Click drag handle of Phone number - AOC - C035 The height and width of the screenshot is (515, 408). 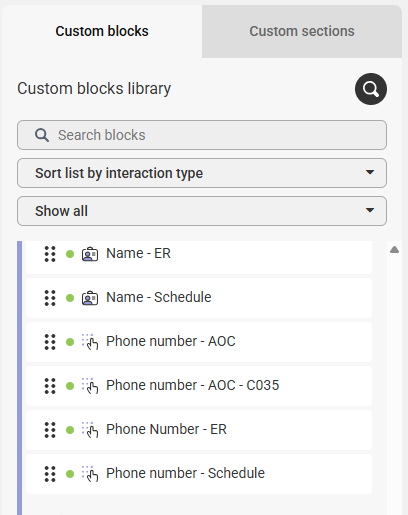point(50,386)
